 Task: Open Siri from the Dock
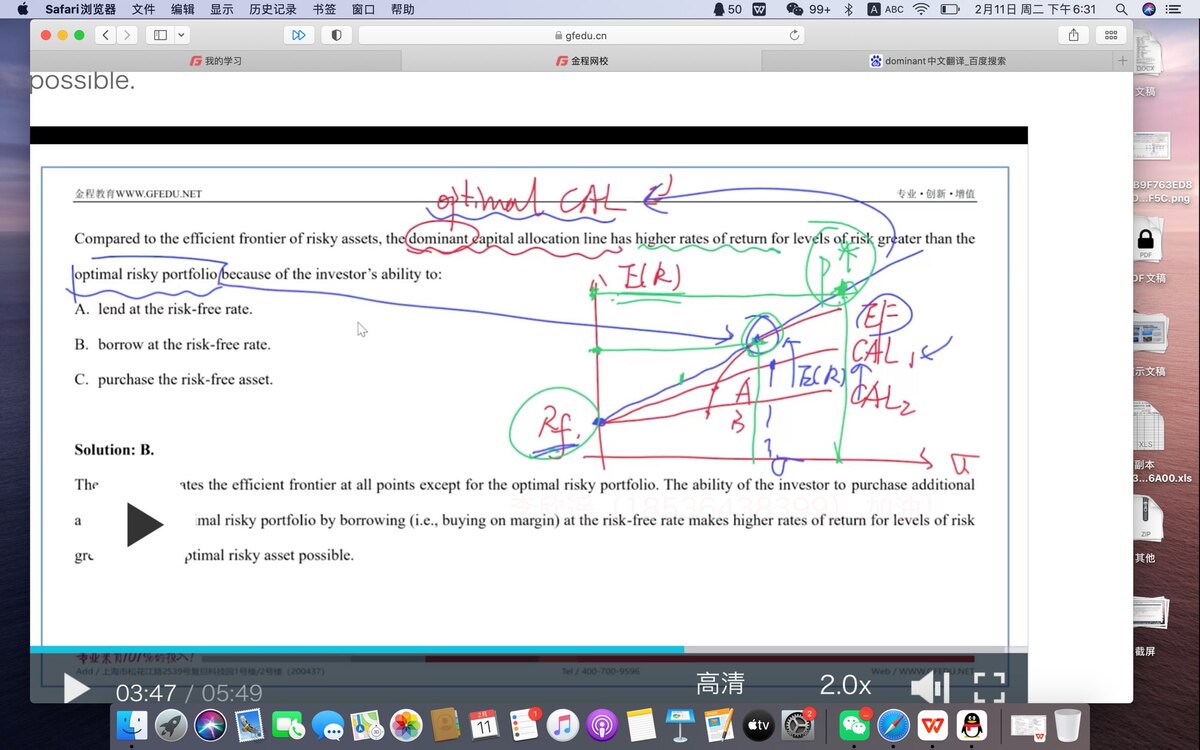click(x=210, y=724)
